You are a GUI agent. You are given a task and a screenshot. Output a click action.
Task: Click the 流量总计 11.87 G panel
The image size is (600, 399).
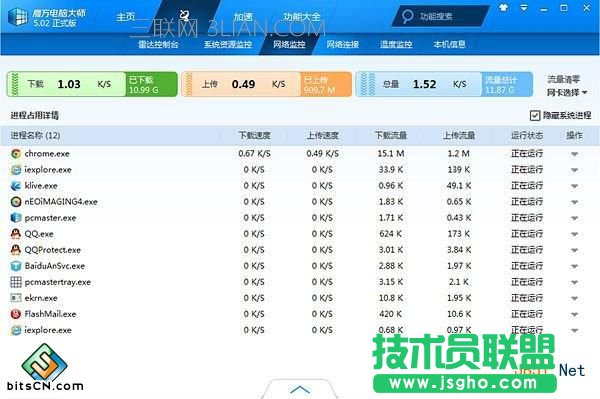pyautogui.click(x=507, y=85)
